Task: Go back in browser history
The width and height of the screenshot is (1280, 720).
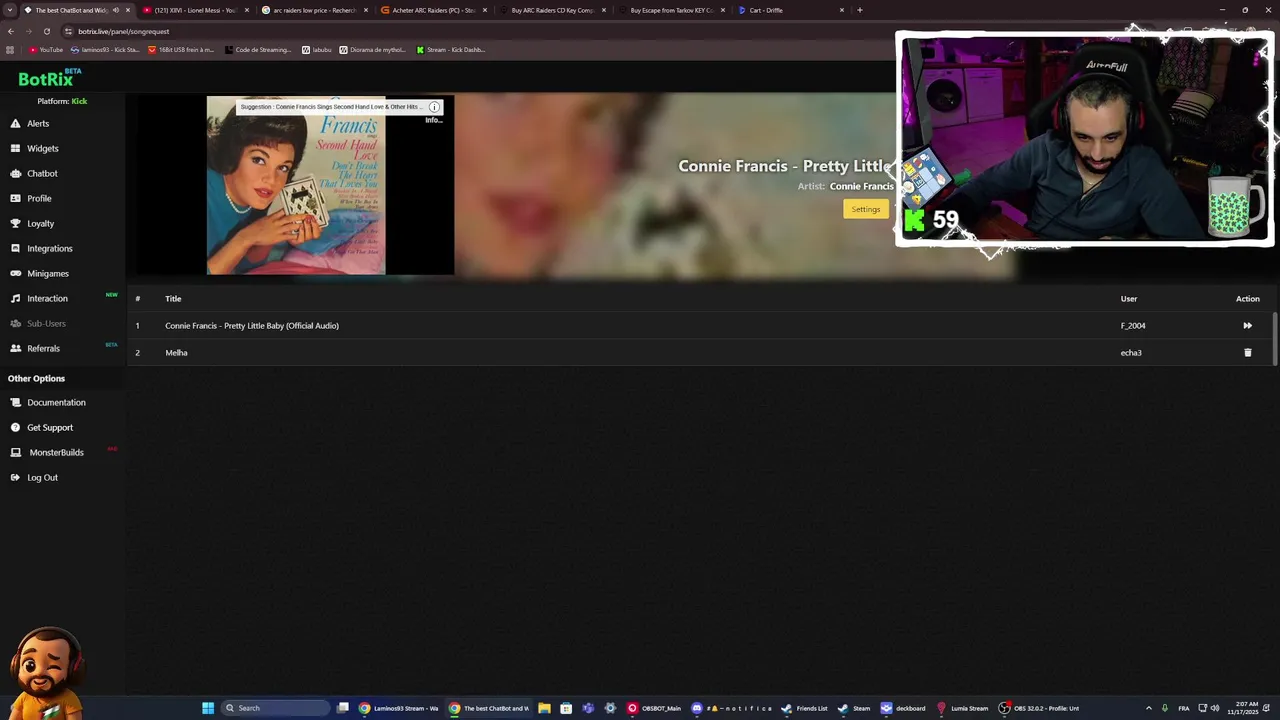Action: tap(10, 31)
